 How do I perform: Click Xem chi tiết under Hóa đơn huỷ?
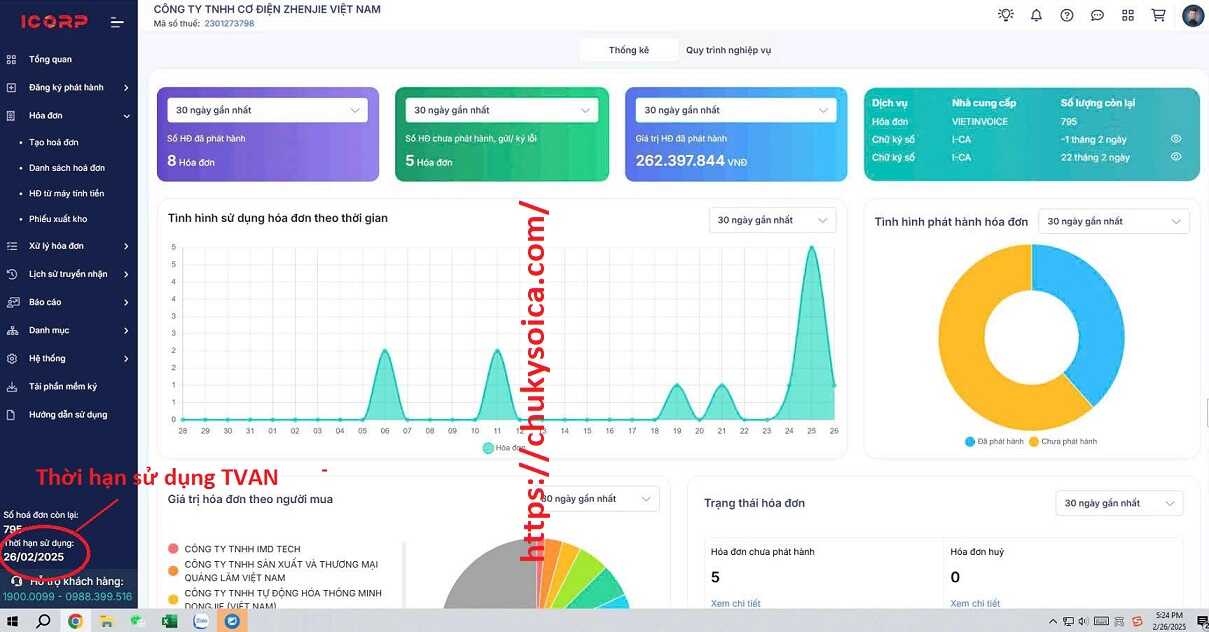coord(975,604)
